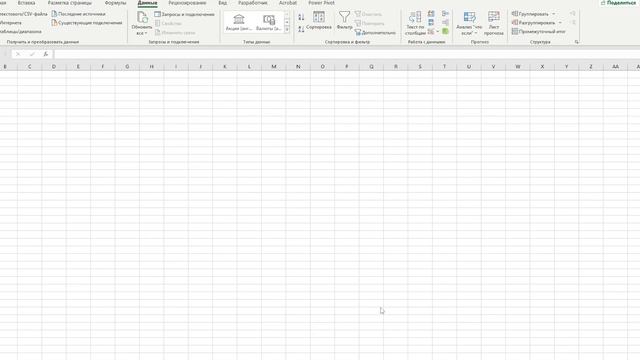Click the Refresh All (Обновить все) icon

(x=142, y=17)
